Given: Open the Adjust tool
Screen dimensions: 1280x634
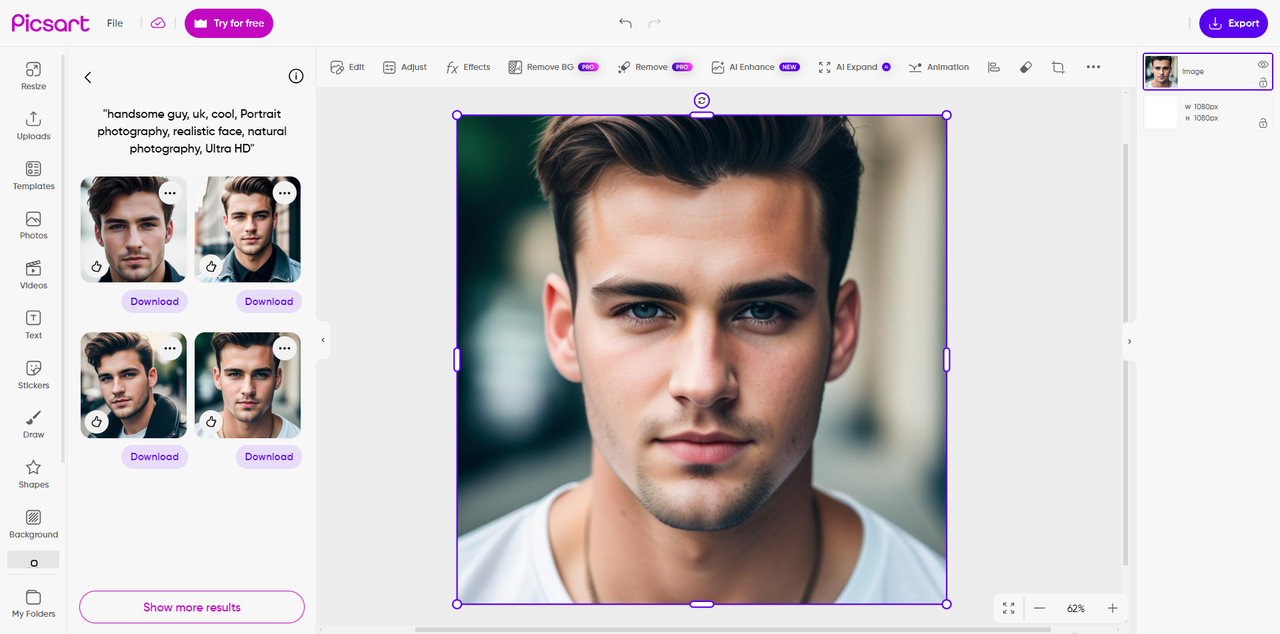Looking at the screenshot, I should 404,67.
